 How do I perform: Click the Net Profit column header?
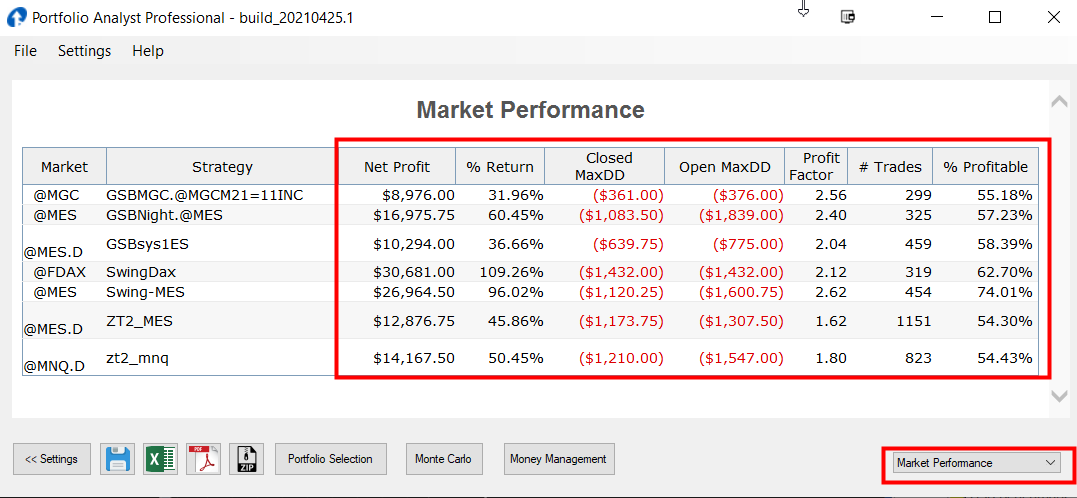pos(397,167)
